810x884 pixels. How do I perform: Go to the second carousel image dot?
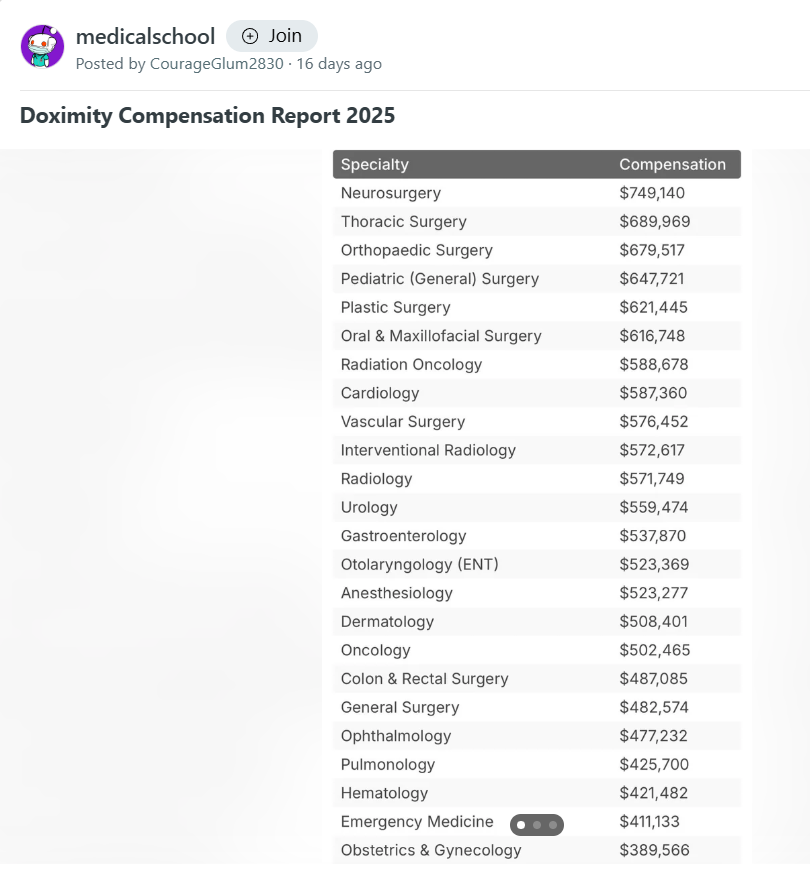point(537,825)
